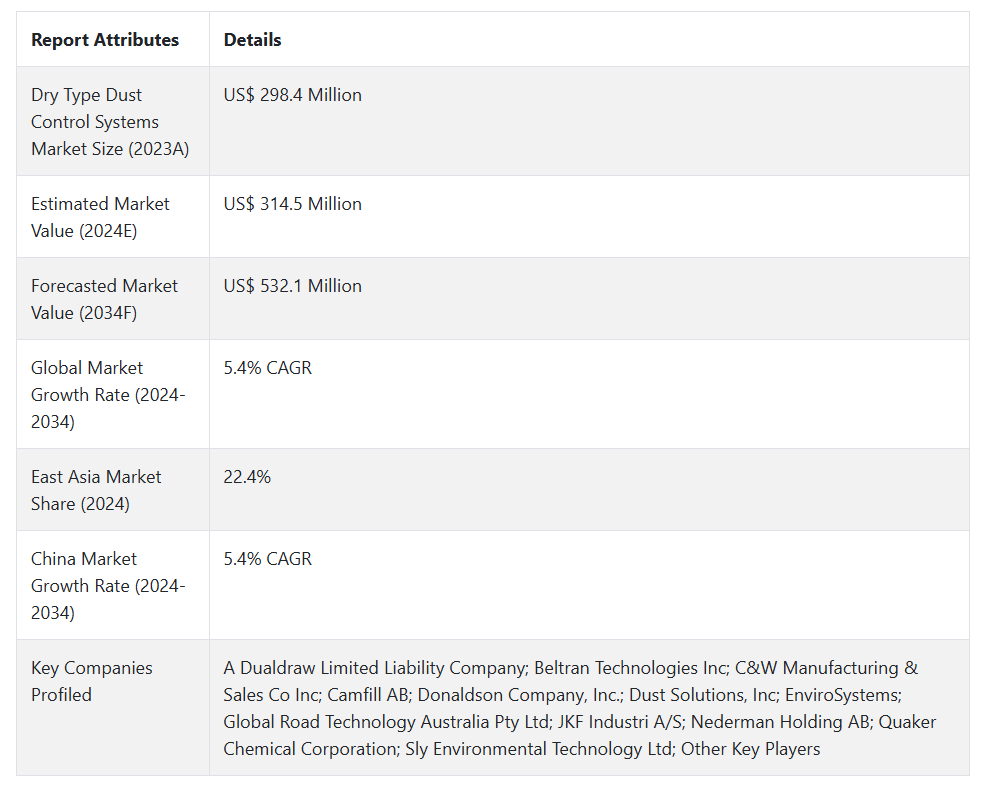Screen dimensions: 984x788
Task: Click the Global Market Growth Rate's 5.4% CAGR value
Action: (268, 368)
